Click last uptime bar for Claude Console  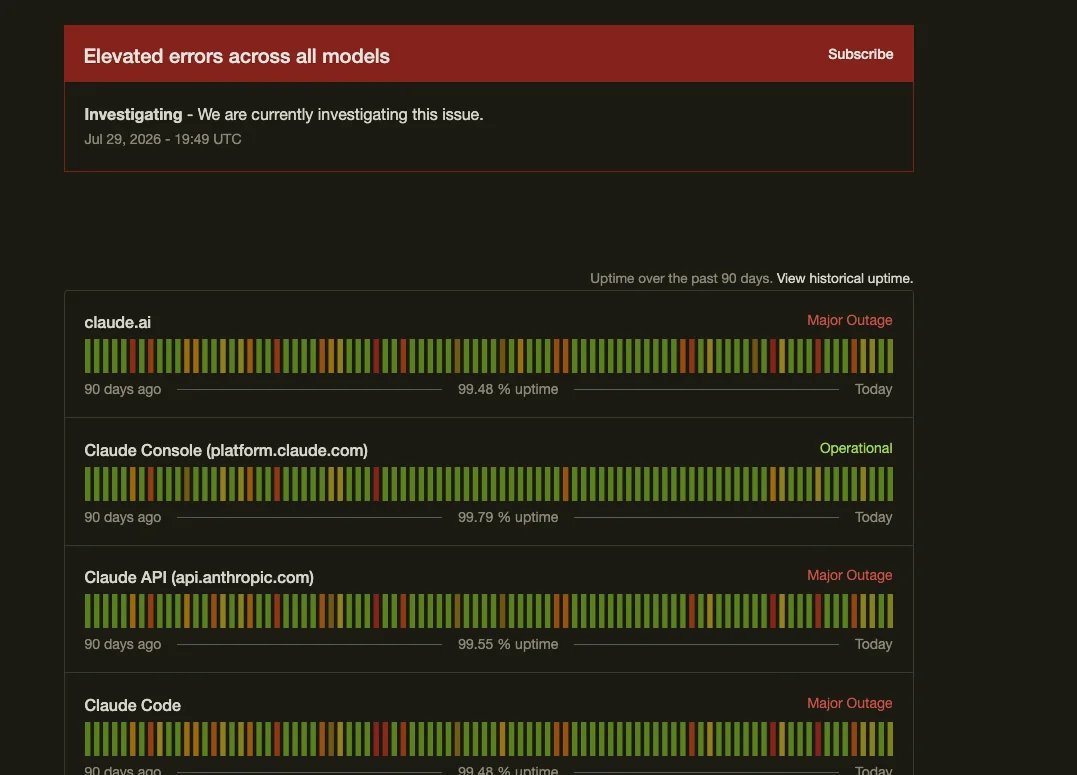pyautogui.click(x=890, y=484)
